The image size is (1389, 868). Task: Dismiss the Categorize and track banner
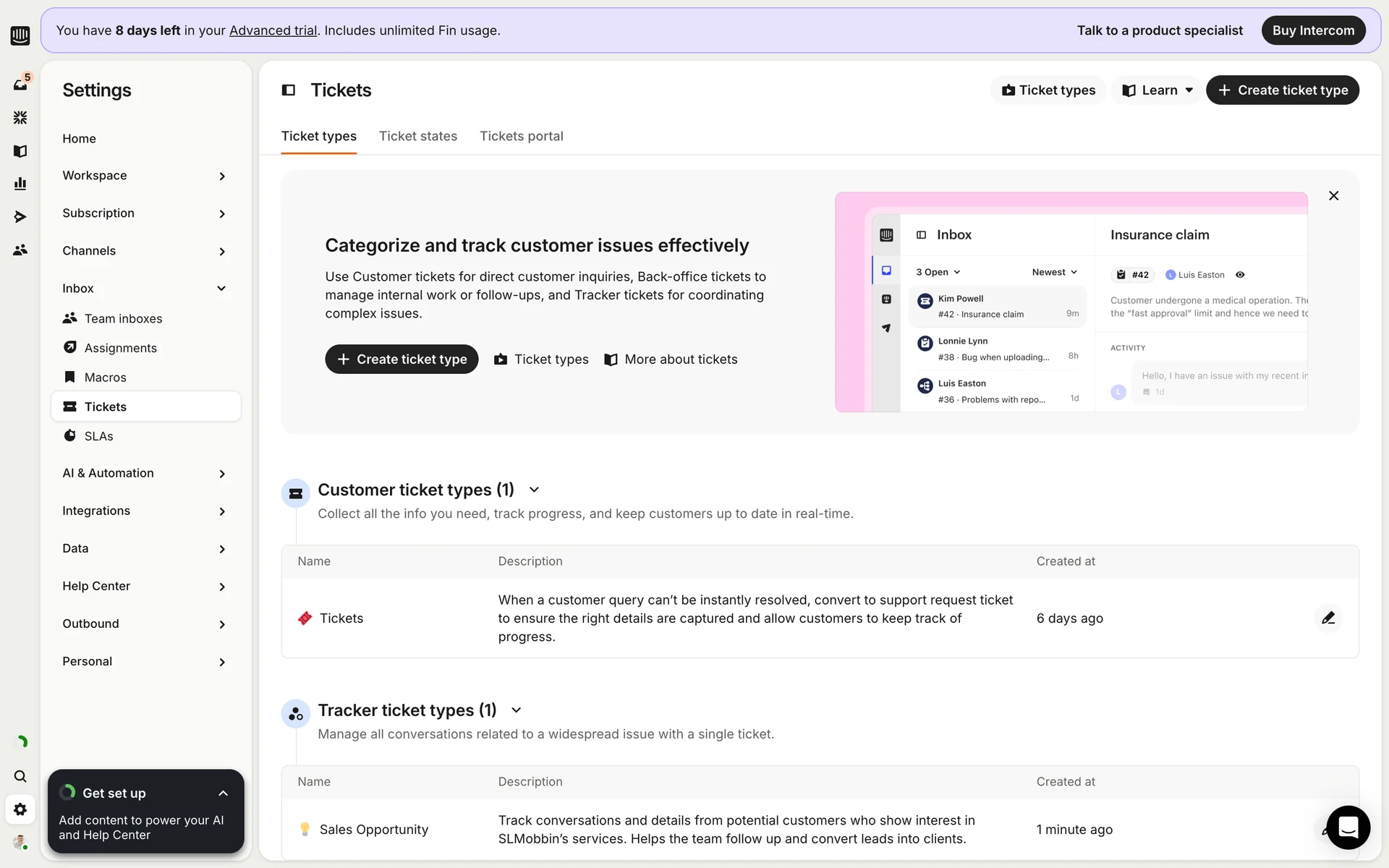click(x=1333, y=196)
